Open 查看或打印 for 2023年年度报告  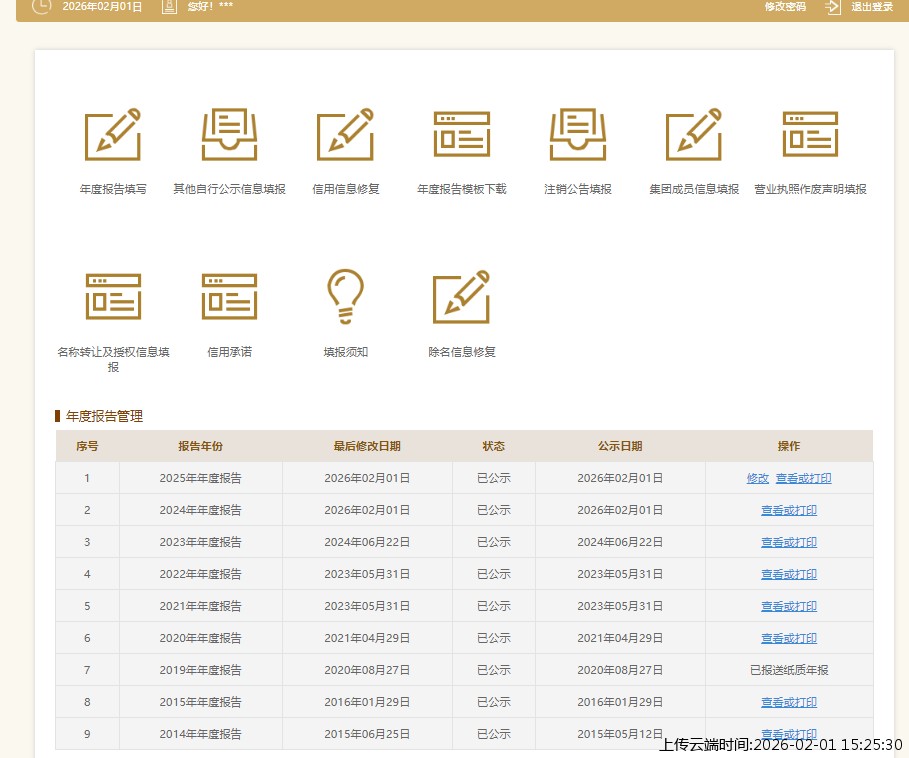[x=788, y=542]
